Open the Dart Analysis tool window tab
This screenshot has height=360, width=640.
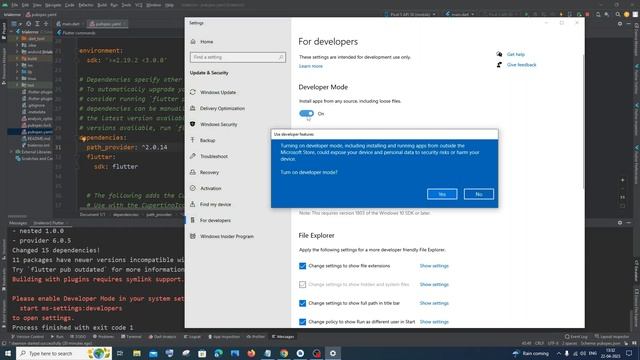click(162, 337)
